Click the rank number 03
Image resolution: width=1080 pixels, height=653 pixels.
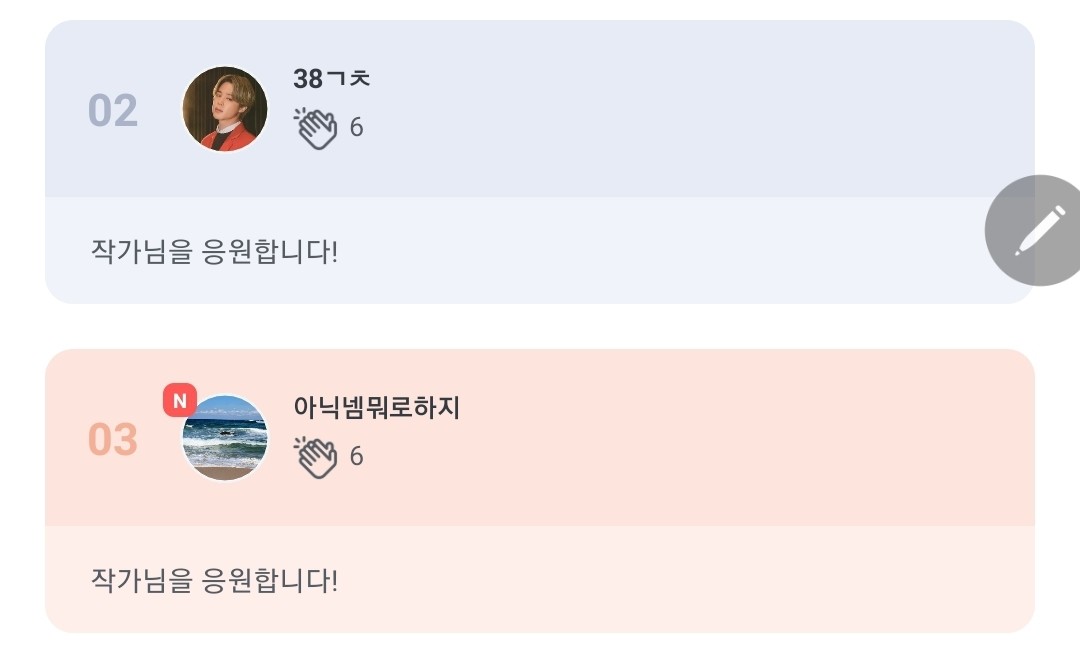(113, 439)
